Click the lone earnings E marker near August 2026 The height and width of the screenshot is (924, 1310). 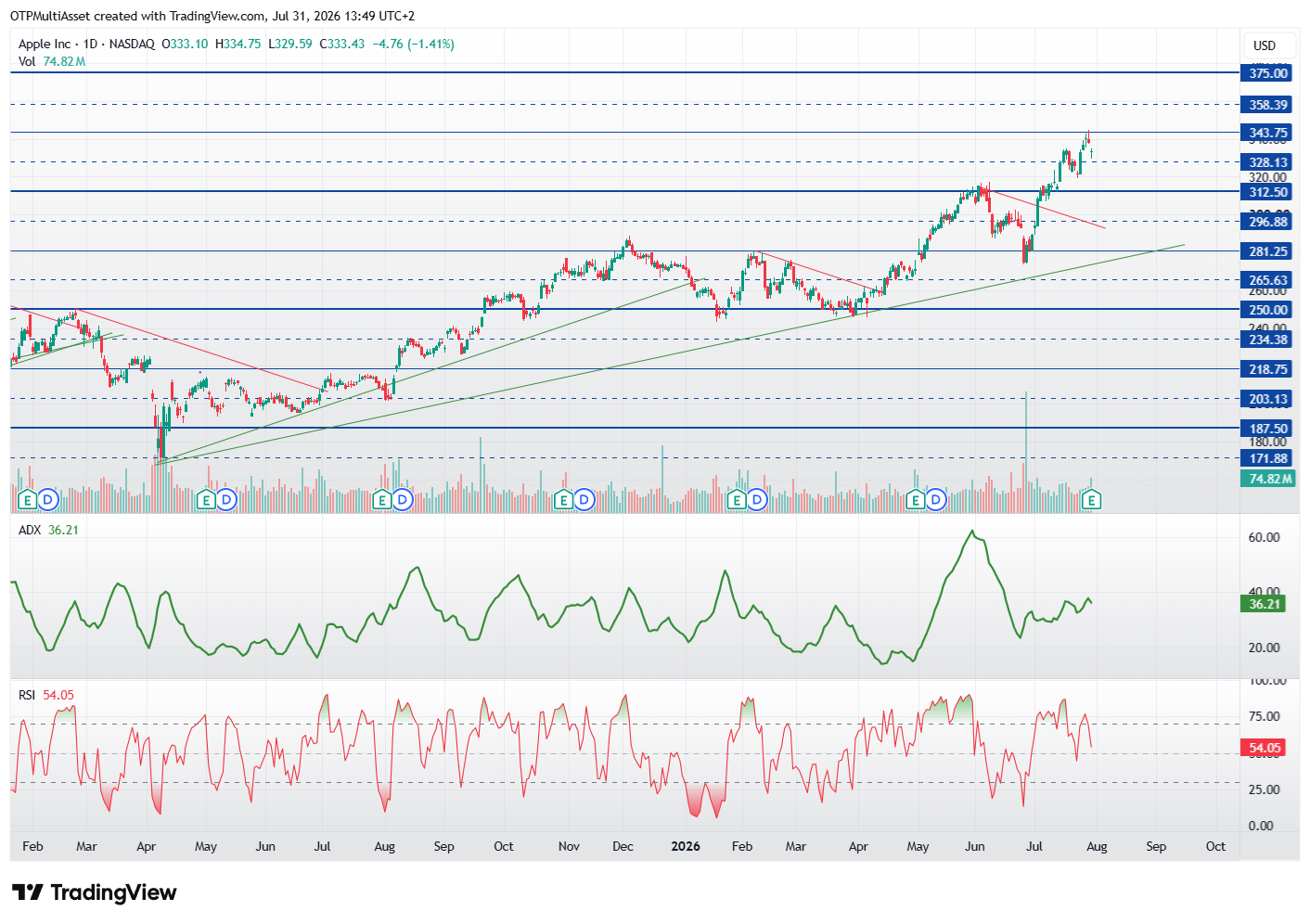pos(1092,500)
